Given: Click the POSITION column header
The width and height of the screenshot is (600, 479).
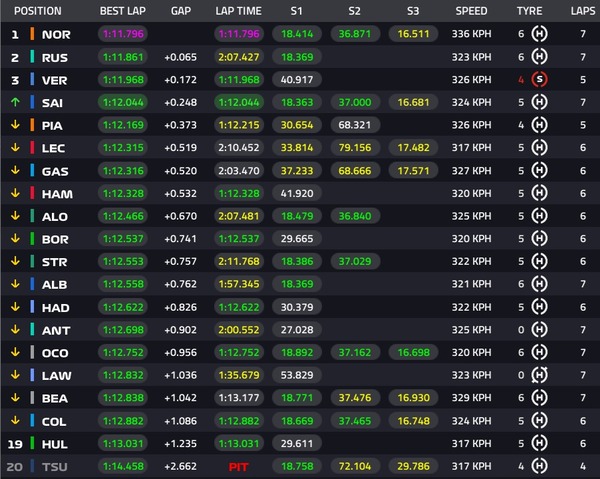Looking at the screenshot, I should tap(38, 11).
